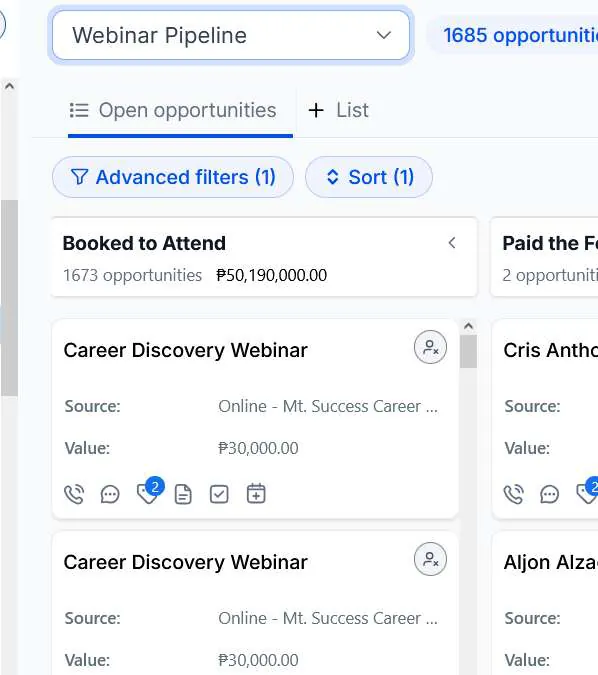
Task: Click the plus icon beside List
Action: click(x=316, y=110)
